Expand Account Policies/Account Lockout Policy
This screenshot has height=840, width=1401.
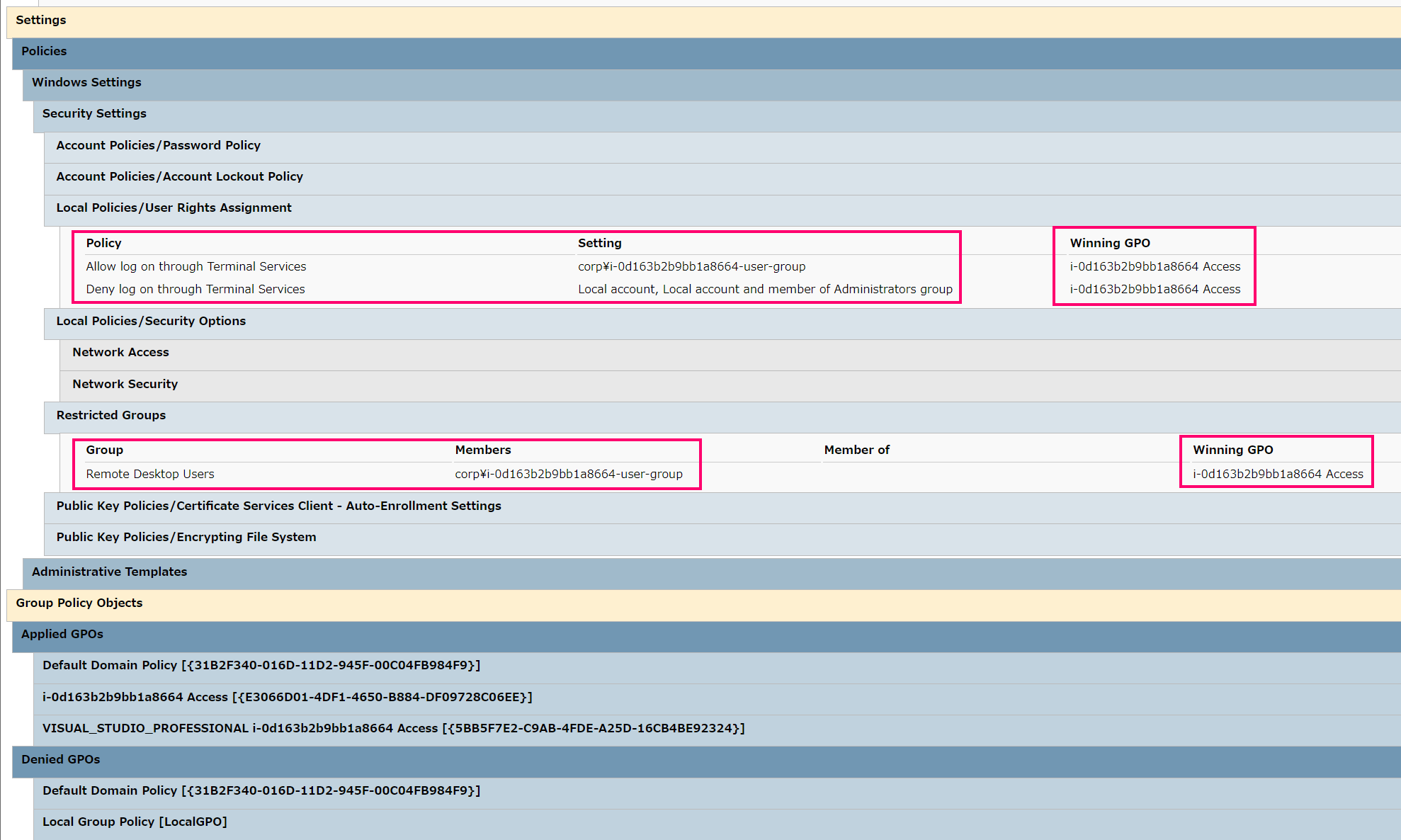click(x=179, y=176)
